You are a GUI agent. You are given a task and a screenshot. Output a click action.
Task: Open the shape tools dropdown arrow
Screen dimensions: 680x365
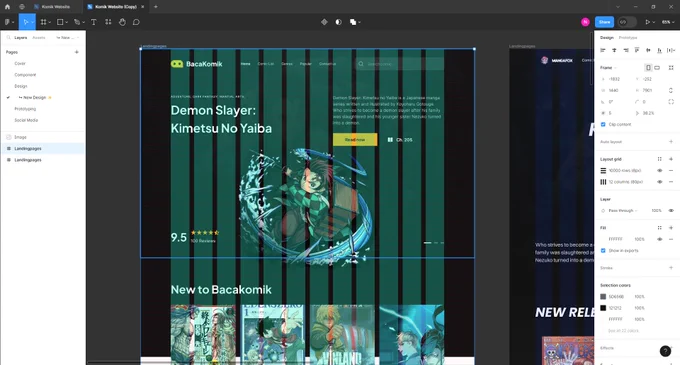coord(66,22)
